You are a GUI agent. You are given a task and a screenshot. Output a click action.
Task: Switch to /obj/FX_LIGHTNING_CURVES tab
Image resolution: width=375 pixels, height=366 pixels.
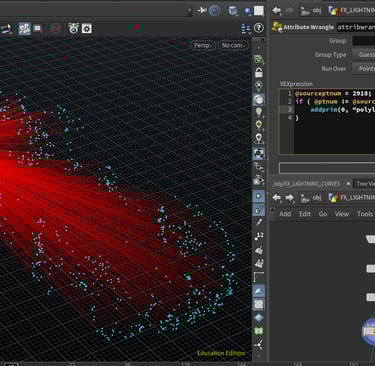point(307,184)
